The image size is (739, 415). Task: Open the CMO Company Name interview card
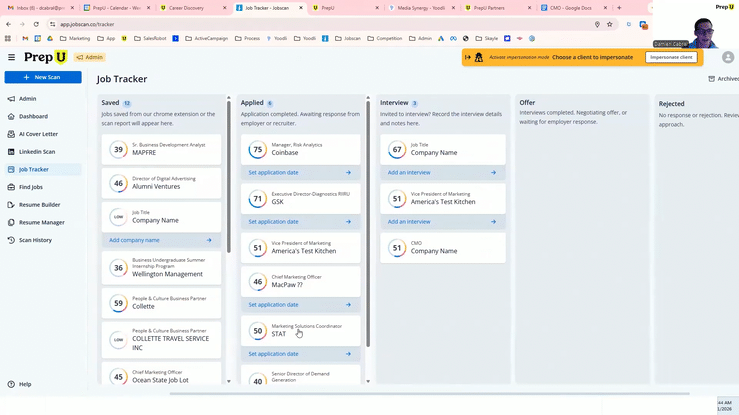pos(443,248)
